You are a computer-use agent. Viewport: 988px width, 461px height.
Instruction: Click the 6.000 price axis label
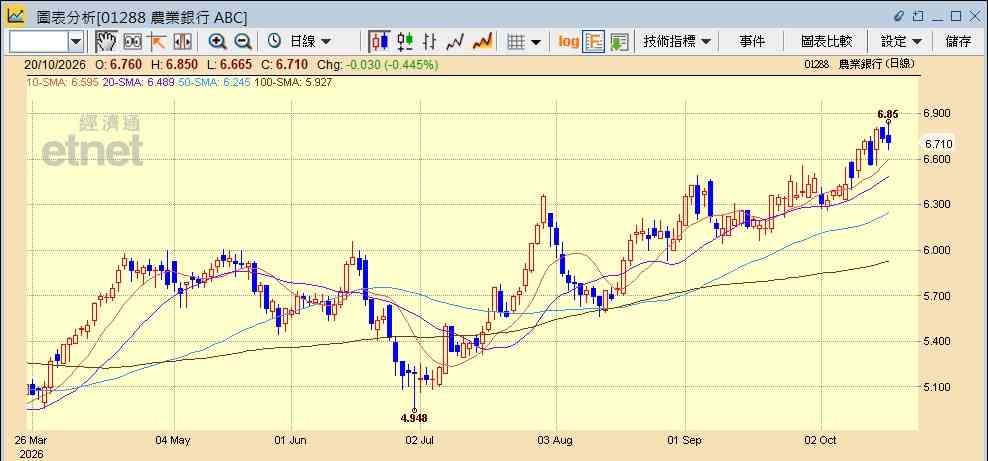937,250
